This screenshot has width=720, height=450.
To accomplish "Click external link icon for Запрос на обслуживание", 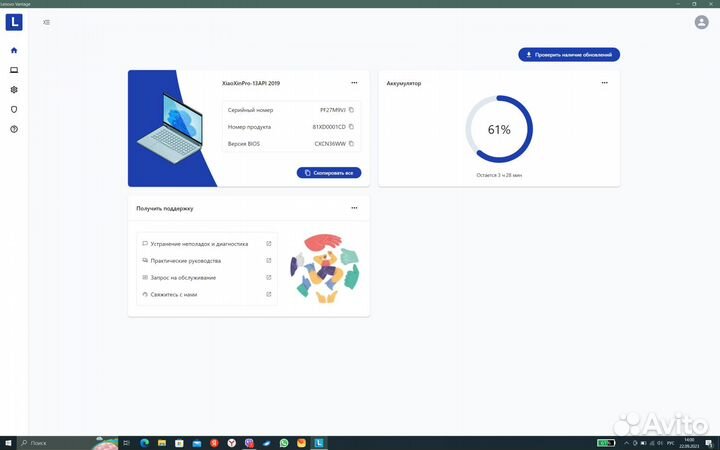I will (x=269, y=277).
